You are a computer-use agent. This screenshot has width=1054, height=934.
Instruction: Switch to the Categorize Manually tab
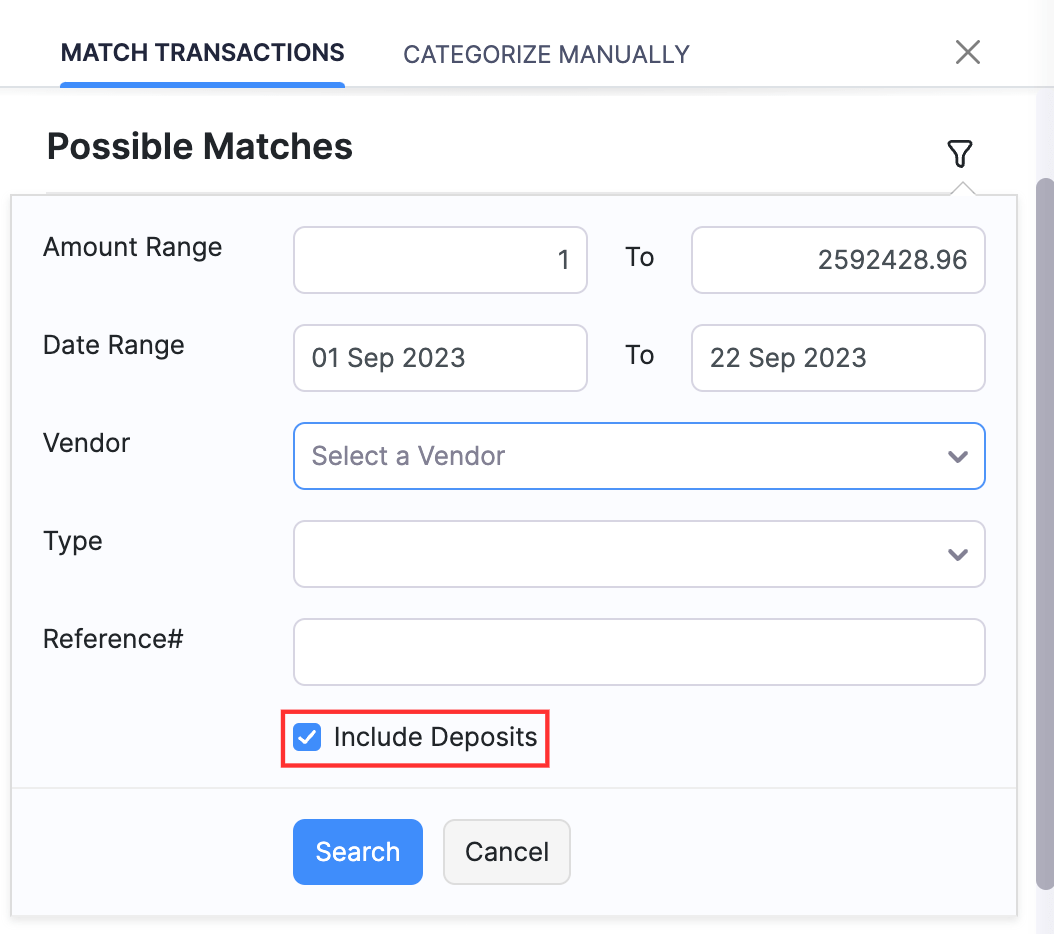point(545,54)
